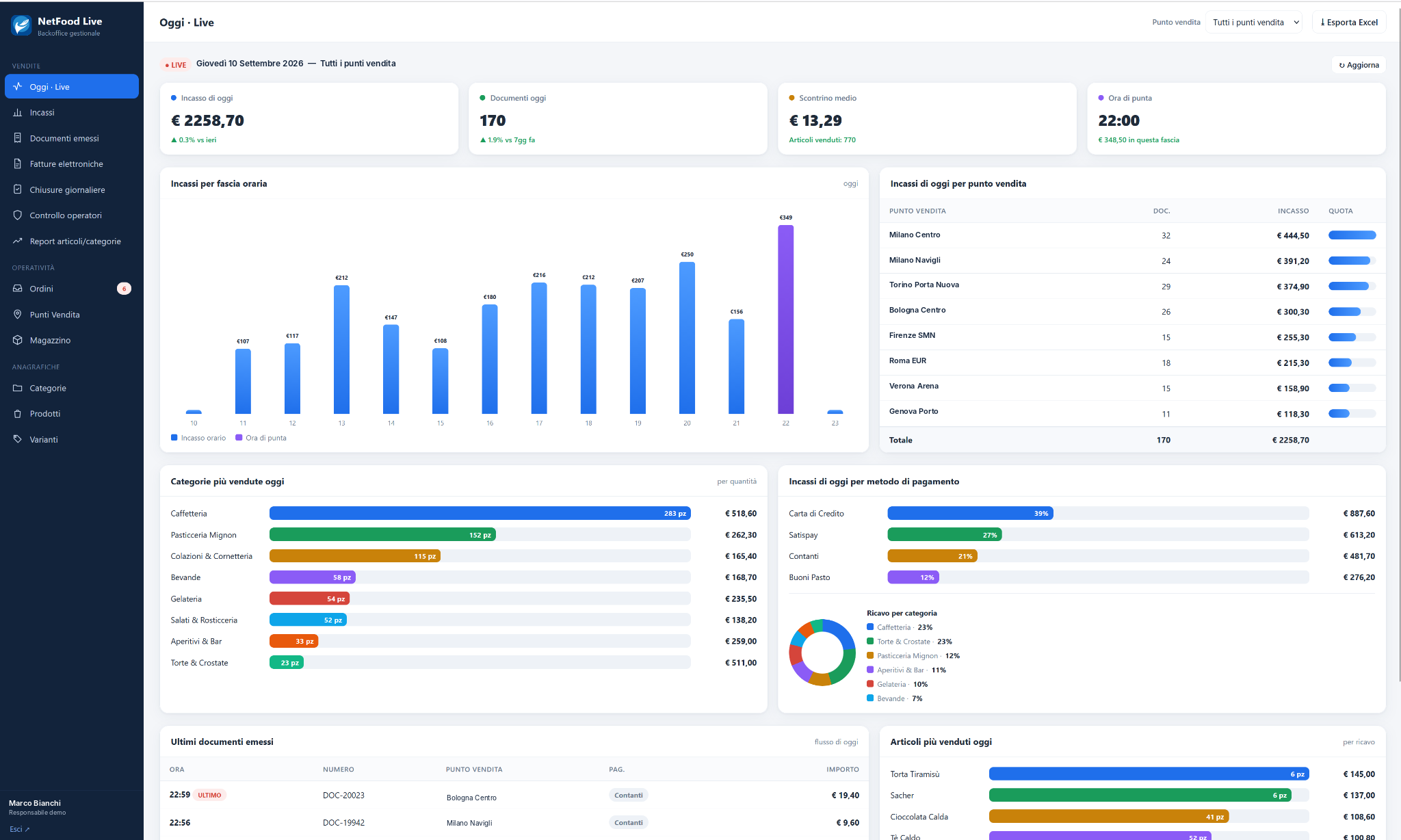The width and height of the screenshot is (1401, 840).
Task: Click the Magazzino box icon
Action: coord(18,340)
